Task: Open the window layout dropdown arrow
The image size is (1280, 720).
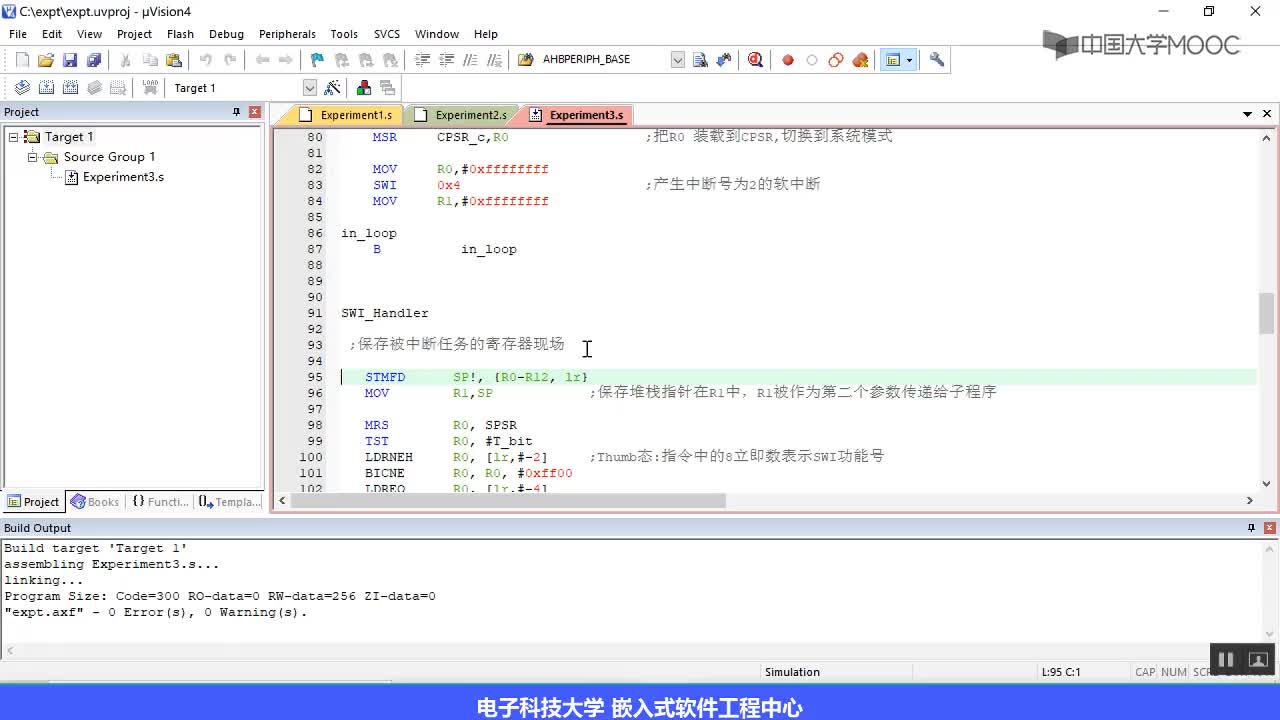Action: tap(909, 60)
